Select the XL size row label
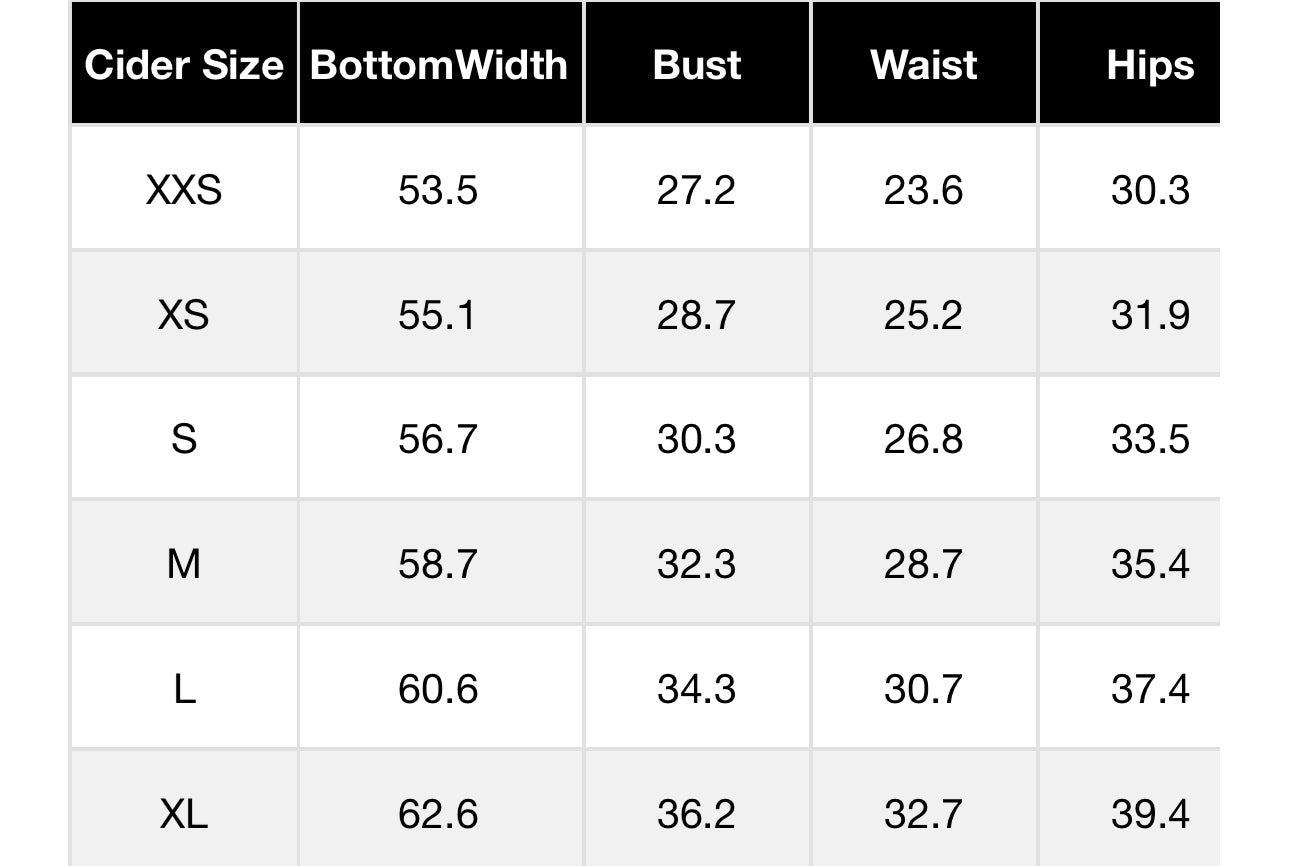 pyautogui.click(x=184, y=814)
